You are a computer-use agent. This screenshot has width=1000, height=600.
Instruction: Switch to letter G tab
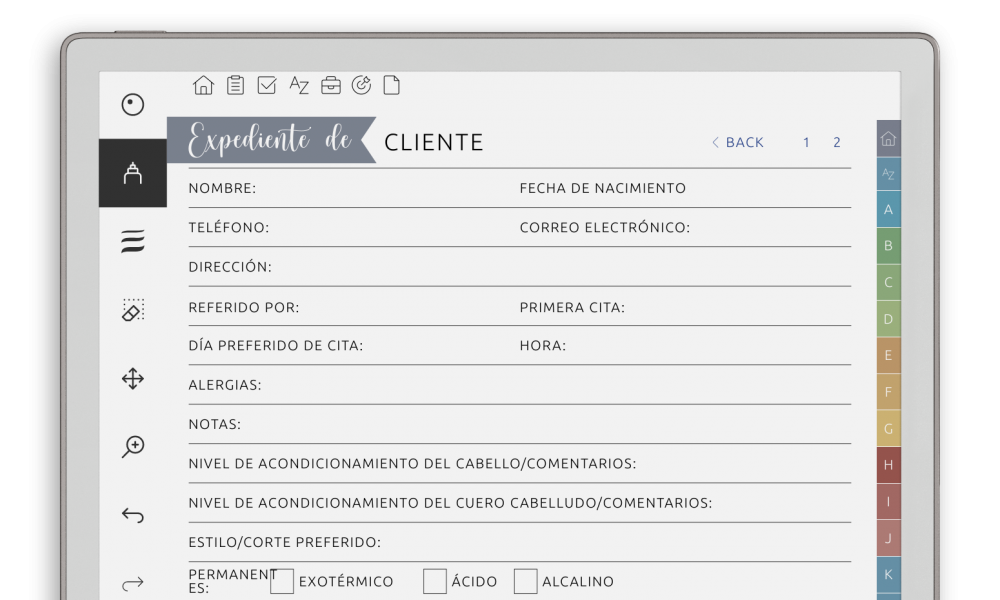pos(888,428)
